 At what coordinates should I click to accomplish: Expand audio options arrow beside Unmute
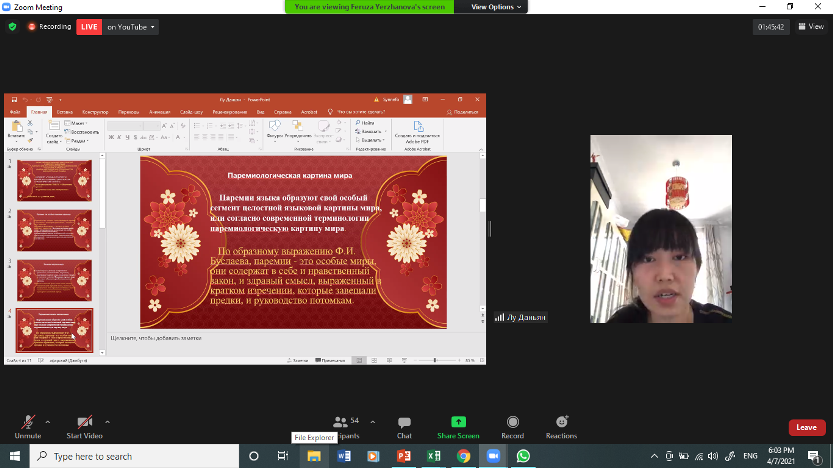coord(49,421)
